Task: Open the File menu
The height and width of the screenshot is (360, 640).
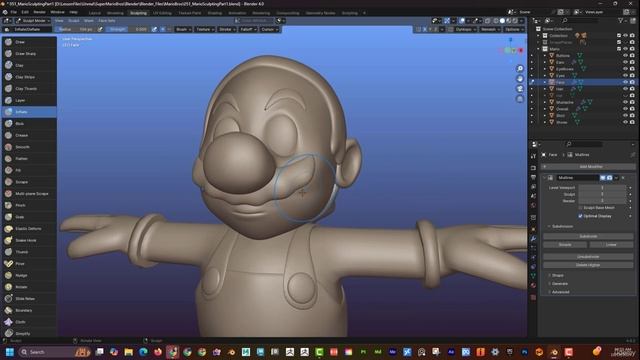Action: (13, 12)
